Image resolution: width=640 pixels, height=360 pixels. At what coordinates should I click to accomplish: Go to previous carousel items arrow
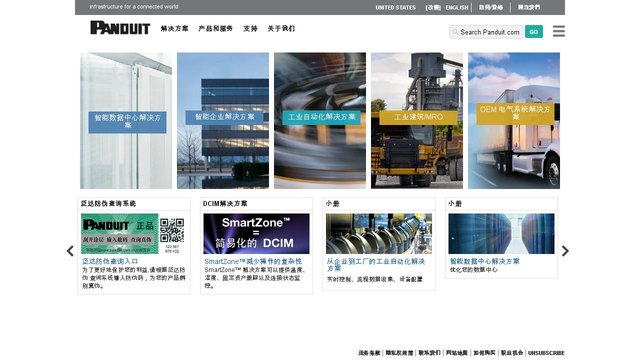click(x=70, y=251)
